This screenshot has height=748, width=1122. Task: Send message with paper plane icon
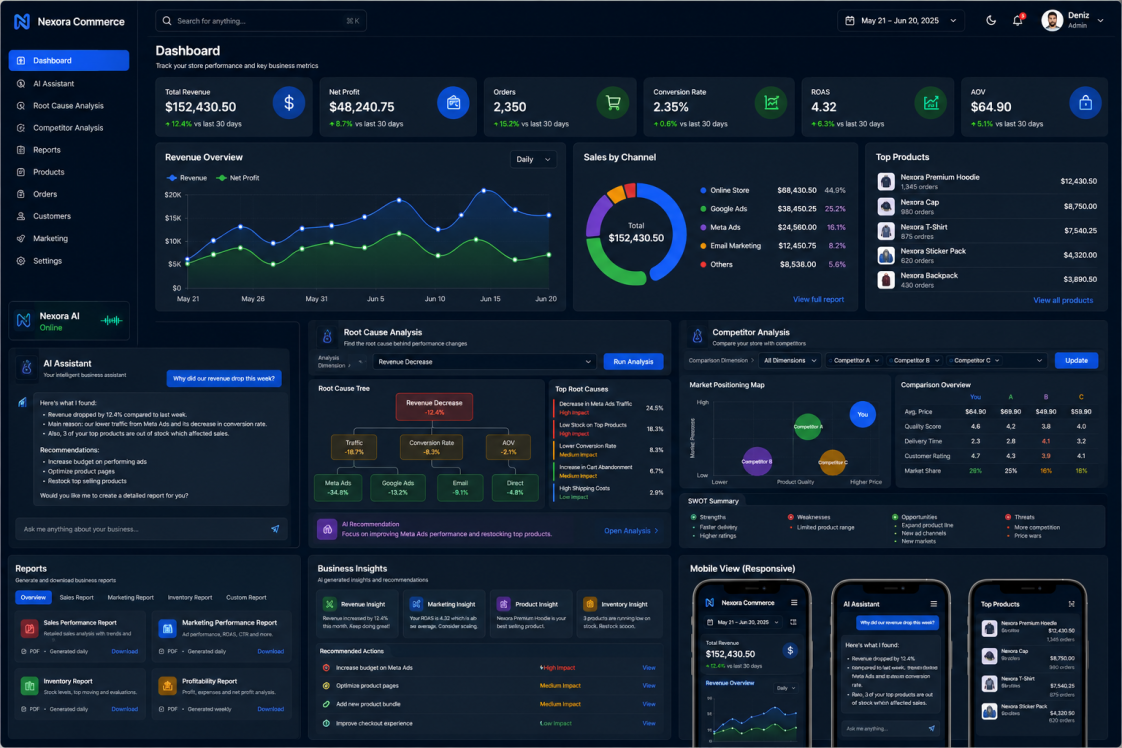pos(275,529)
